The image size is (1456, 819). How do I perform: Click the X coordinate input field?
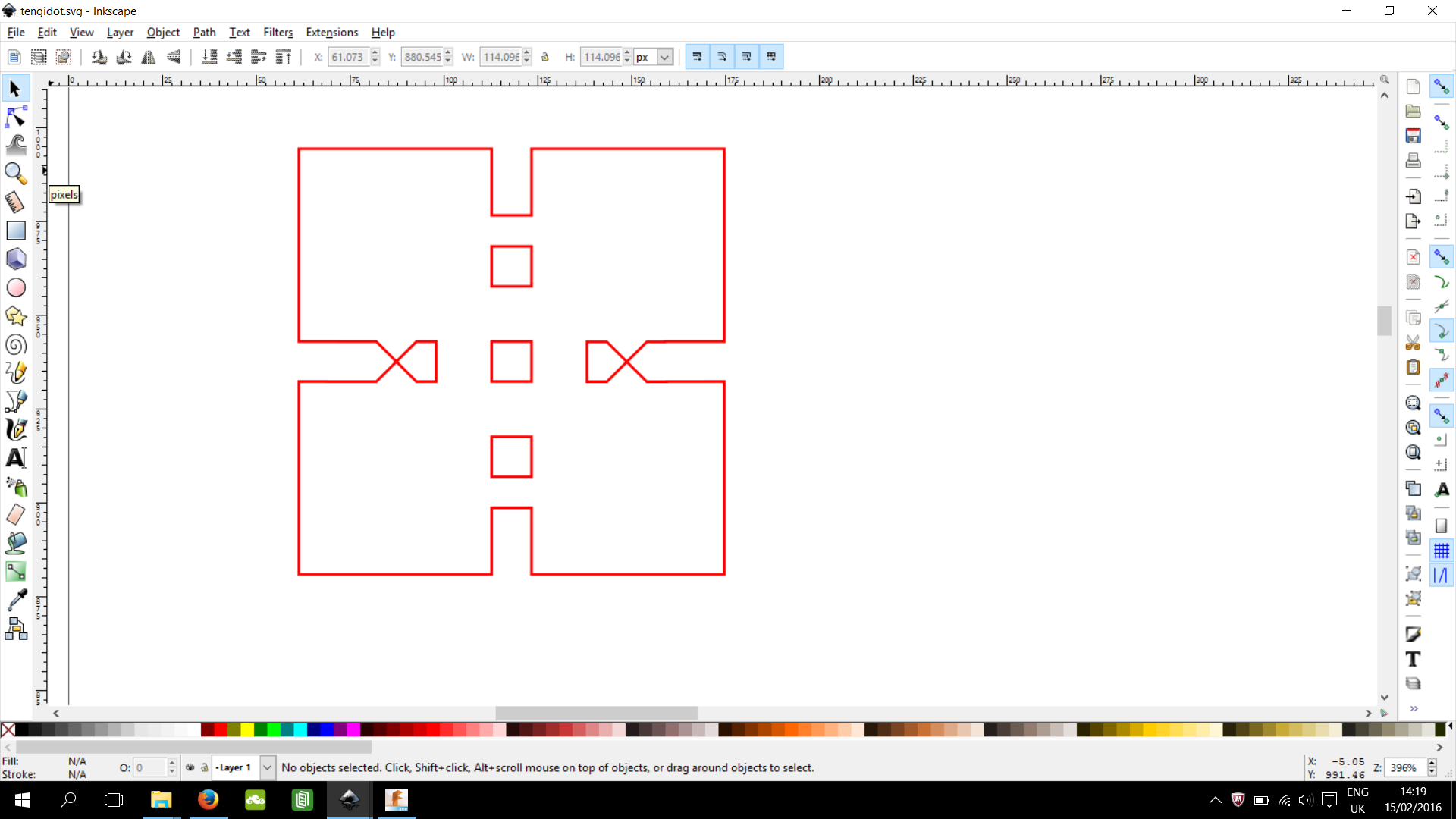click(349, 57)
